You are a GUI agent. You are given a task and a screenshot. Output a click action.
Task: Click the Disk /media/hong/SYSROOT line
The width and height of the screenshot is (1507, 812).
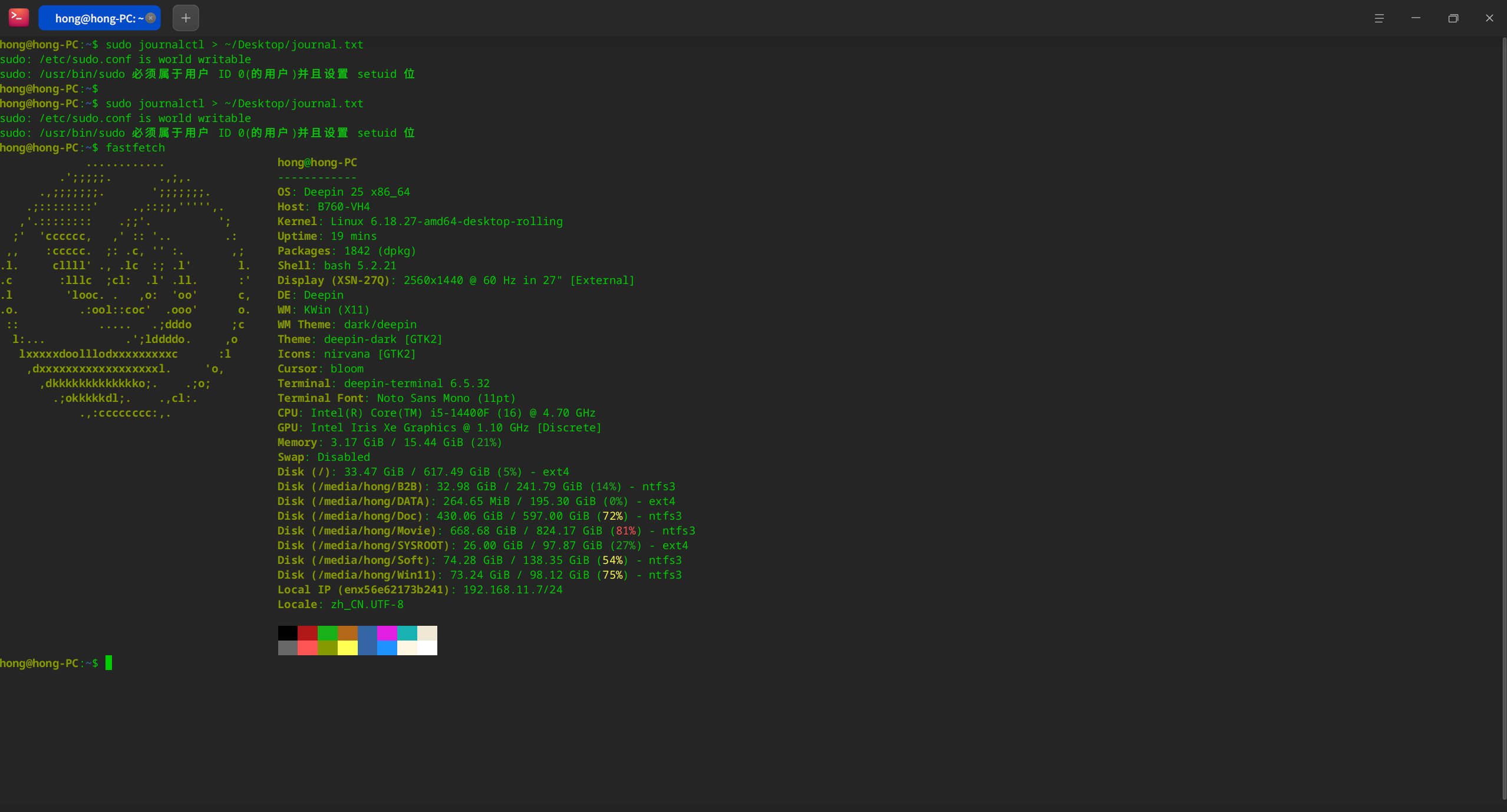(483, 546)
